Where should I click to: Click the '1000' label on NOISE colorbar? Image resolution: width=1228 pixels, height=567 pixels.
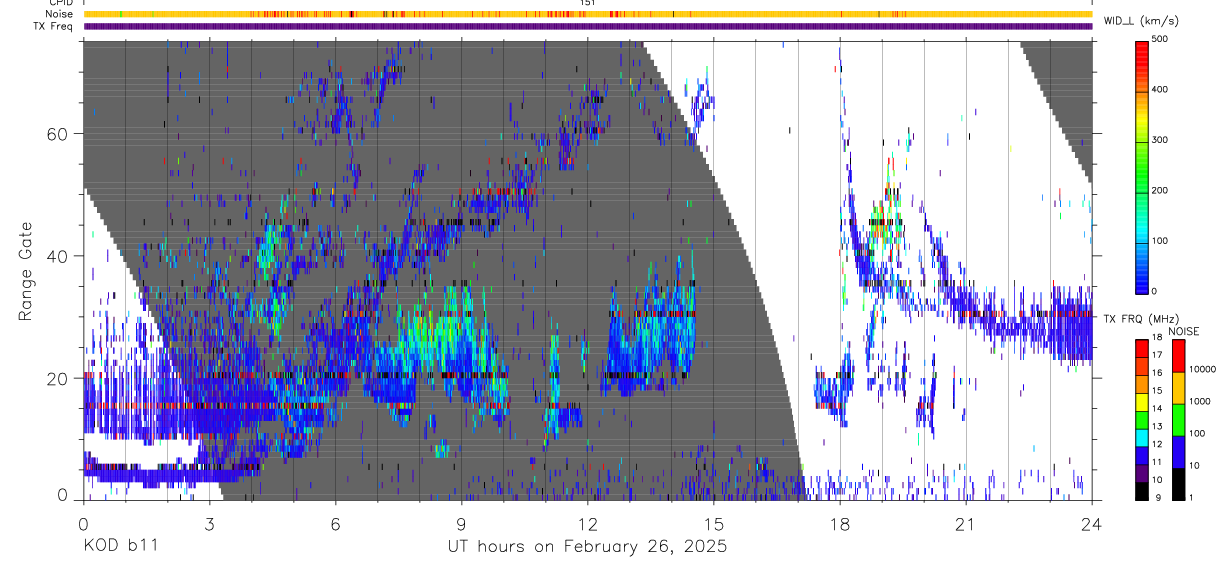pos(1200,401)
